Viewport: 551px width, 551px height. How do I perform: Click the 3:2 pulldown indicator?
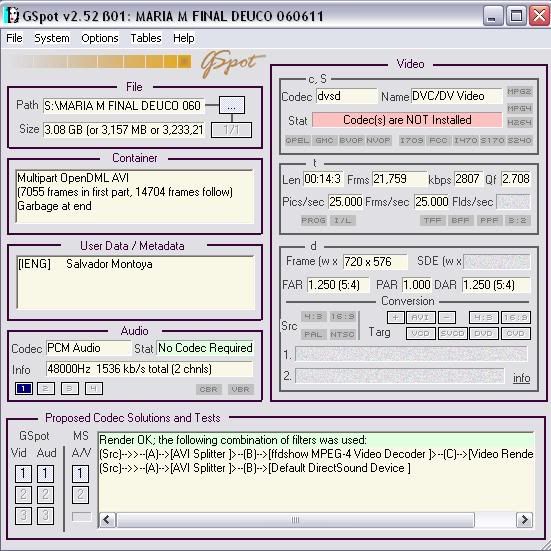click(x=518, y=220)
